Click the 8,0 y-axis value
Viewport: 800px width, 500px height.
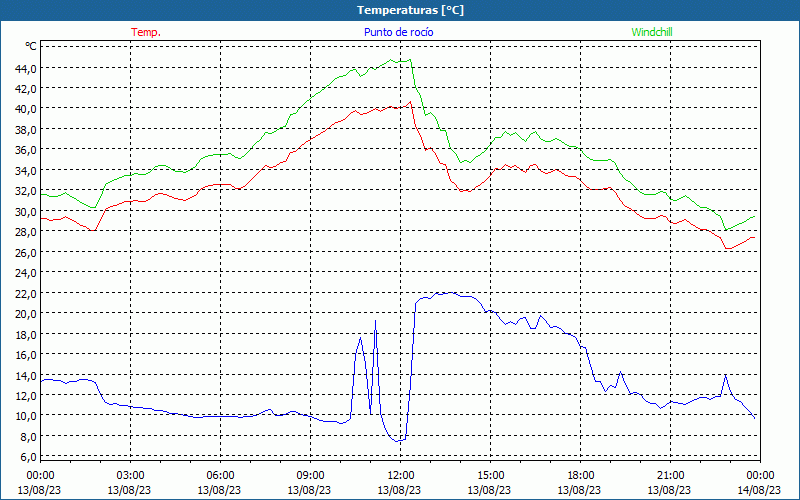(28, 436)
